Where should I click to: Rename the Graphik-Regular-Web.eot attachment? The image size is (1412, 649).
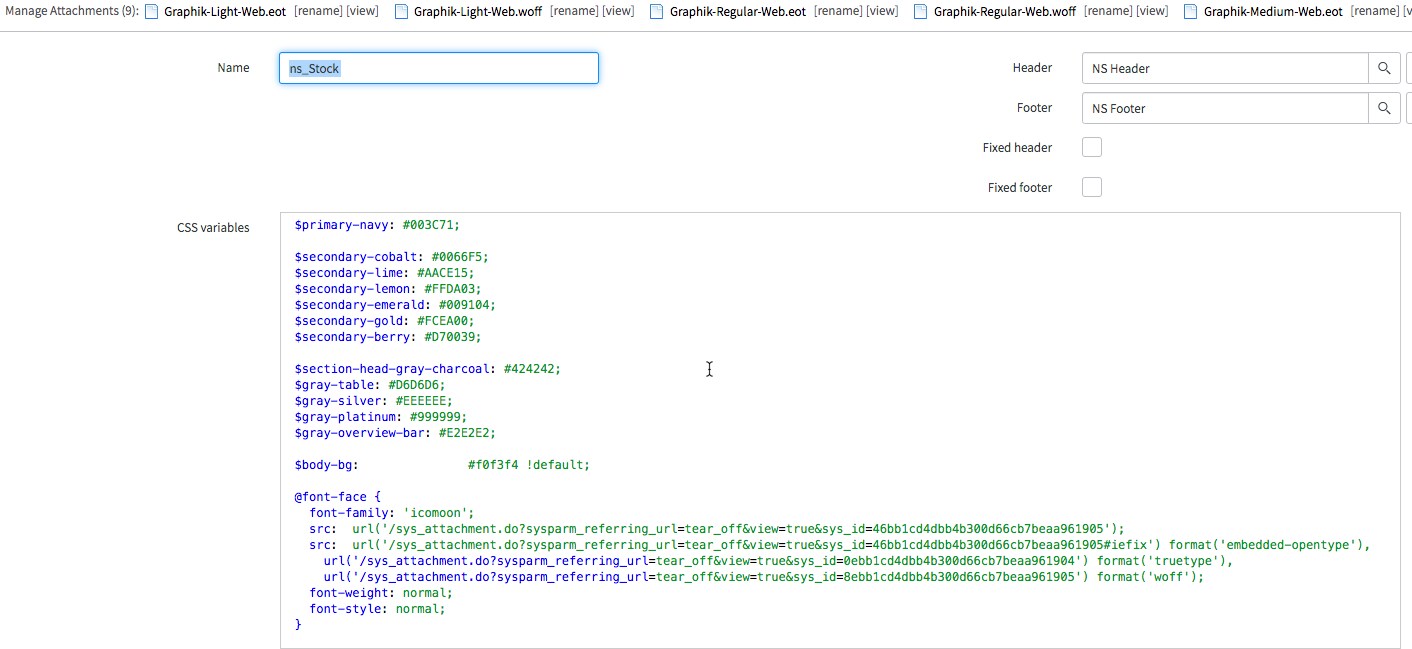pos(838,11)
